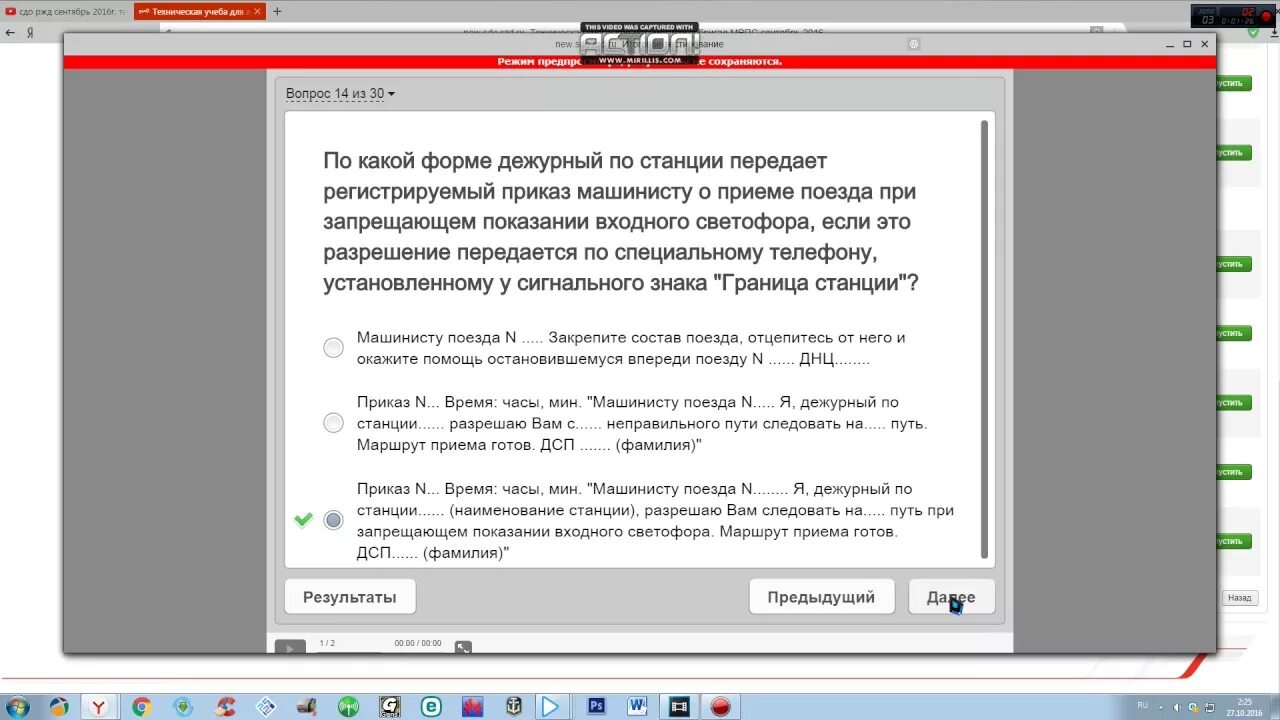Click answer text 'Маршрут приема готов. ДСП ....... (фамилия)'
Viewport: 1280px width, 720px height.
click(529, 445)
